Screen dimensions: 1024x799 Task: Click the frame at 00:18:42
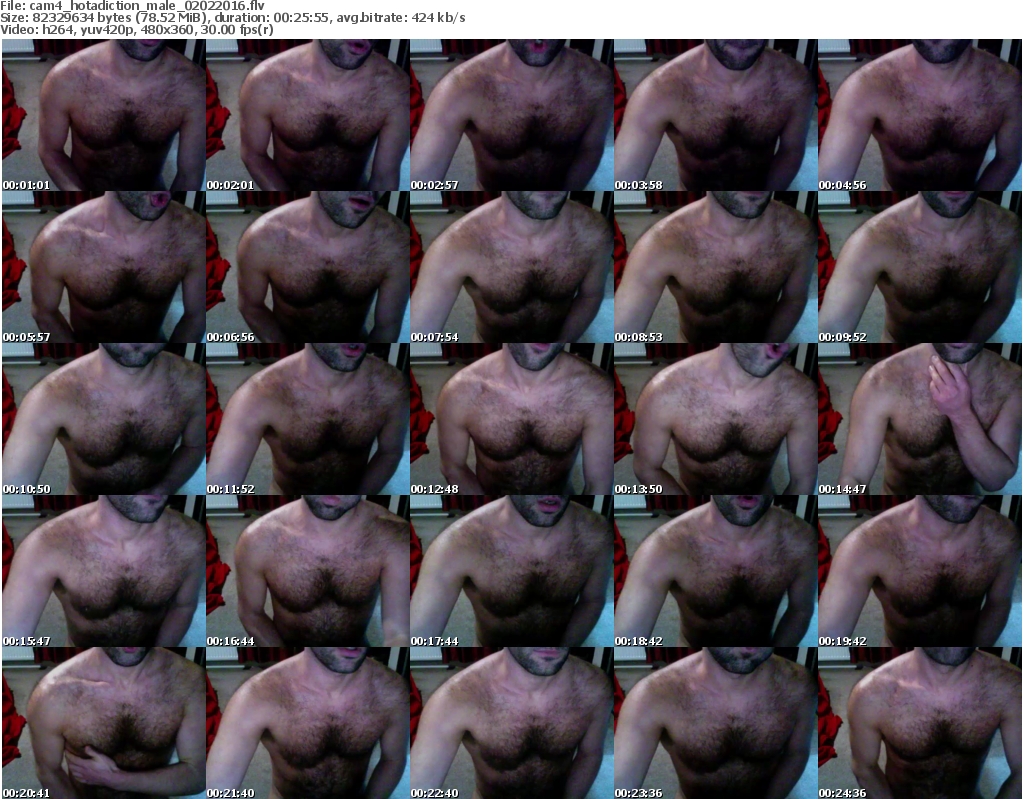point(716,571)
